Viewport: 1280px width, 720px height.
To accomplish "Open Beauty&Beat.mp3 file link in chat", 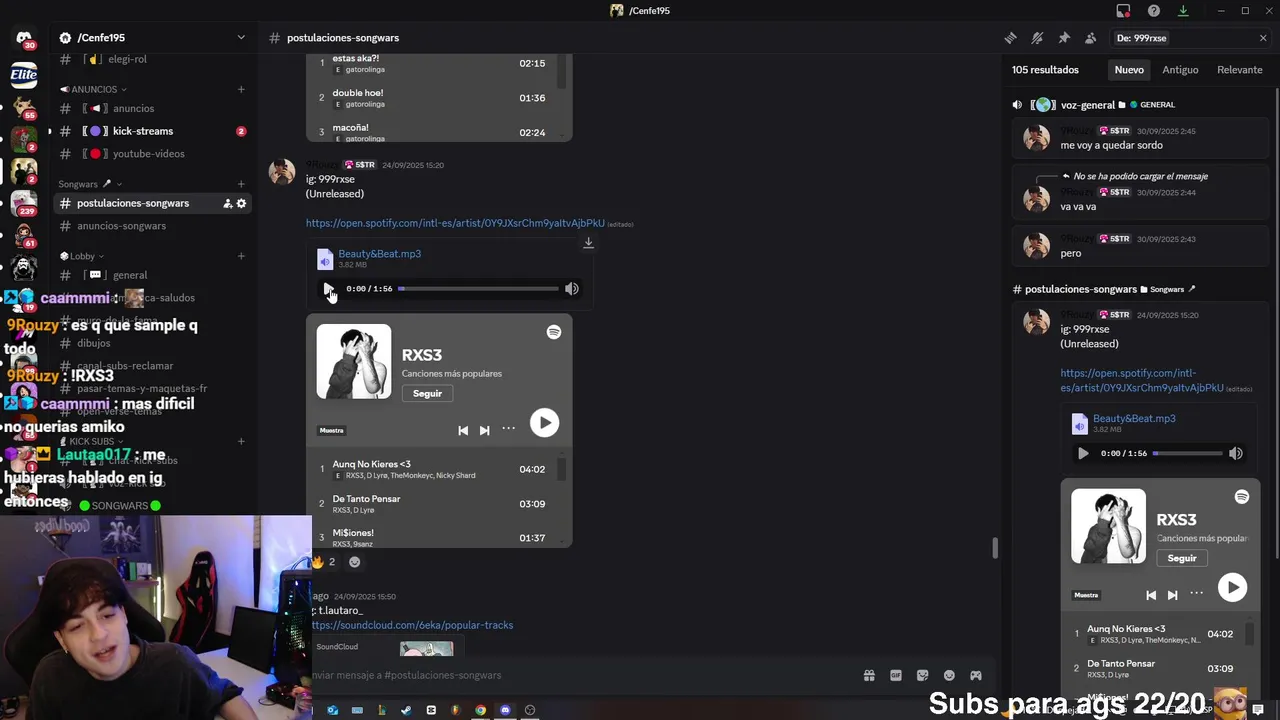I will pyautogui.click(x=379, y=254).
